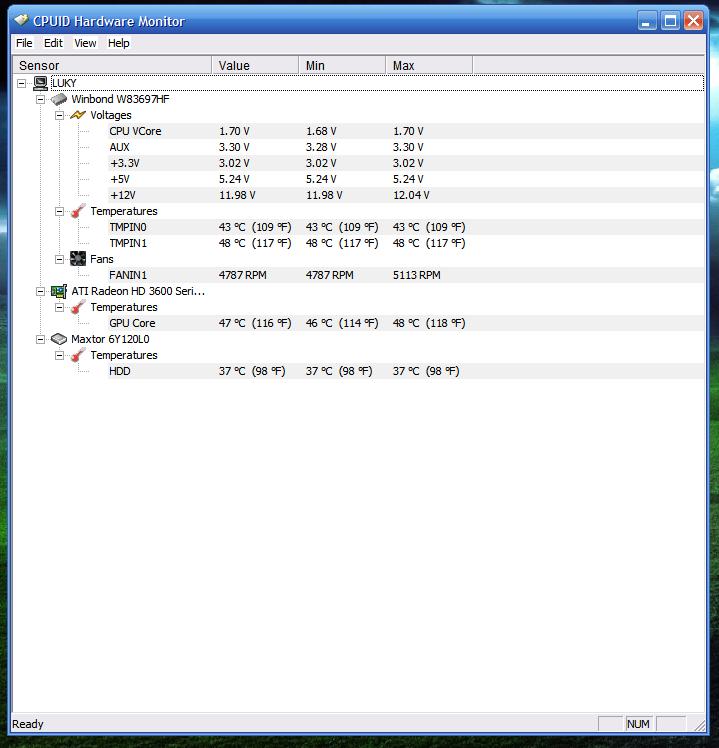Select the LUKY tree label
Viewport: 719px width, 748px height.
tap(64, 83)
